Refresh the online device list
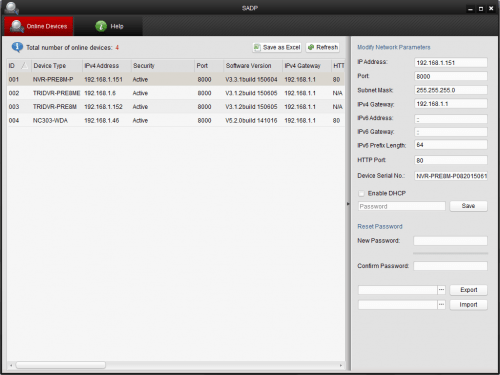The width and height of the screenshot is (500, 375). pos(323,47)
